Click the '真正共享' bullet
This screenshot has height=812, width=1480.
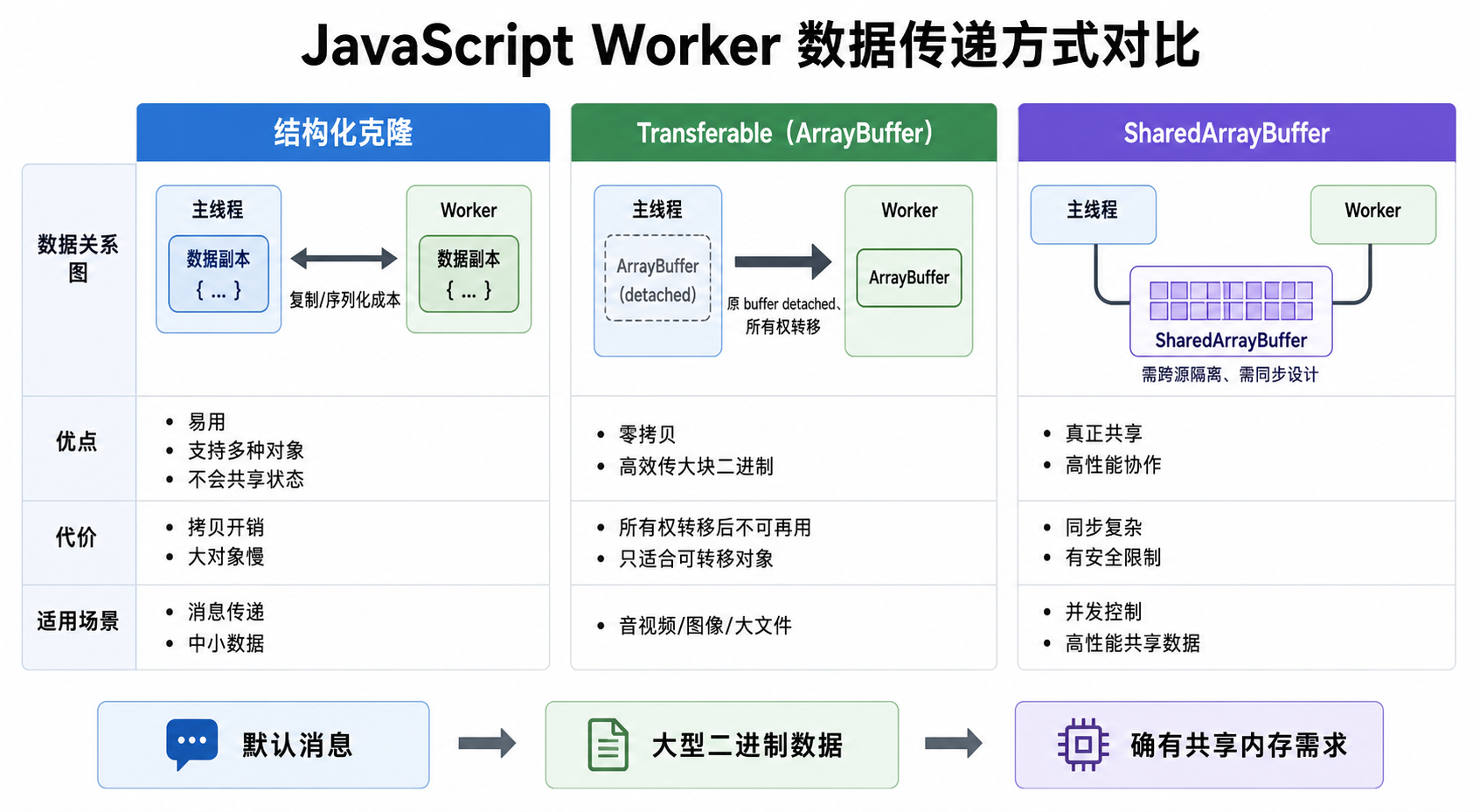(1103, 434)
